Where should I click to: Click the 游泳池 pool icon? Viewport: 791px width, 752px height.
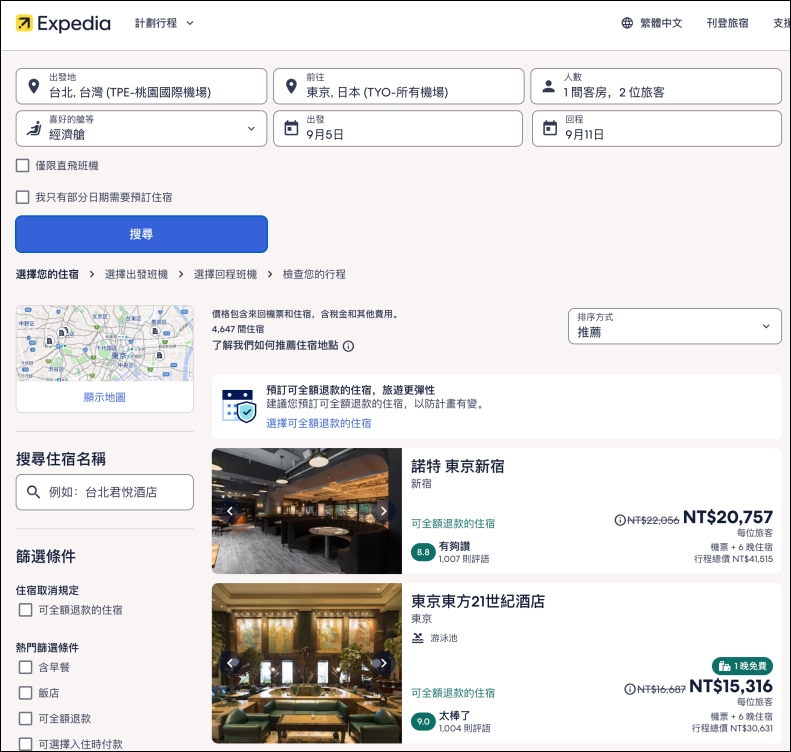(x=418, y=638)
